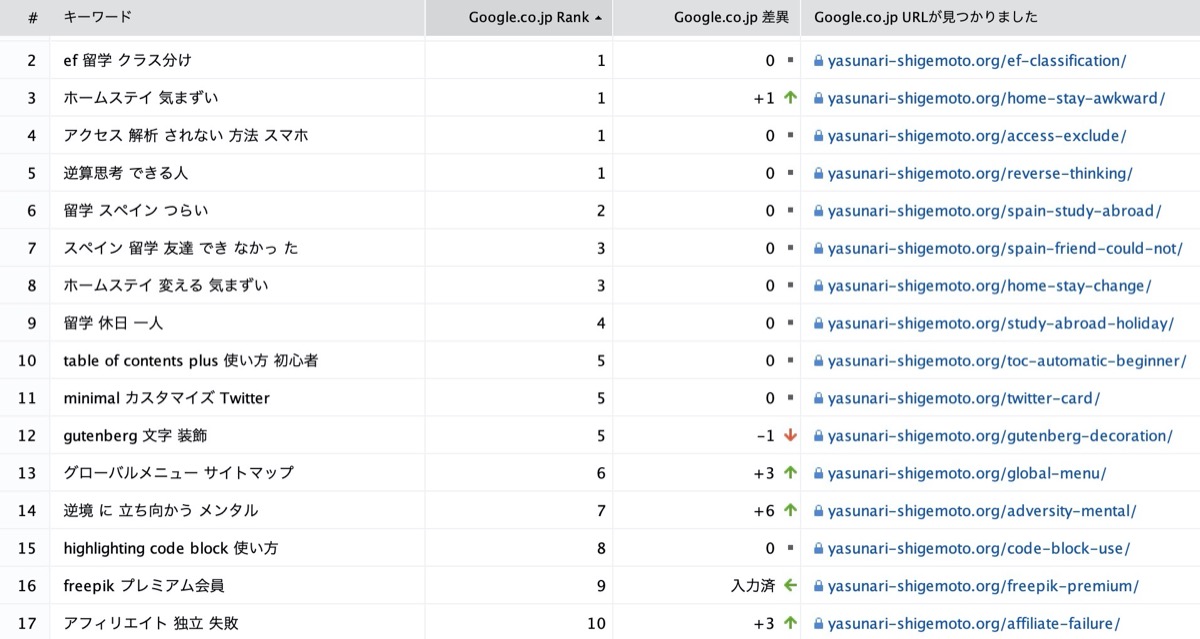Image resolution: width=1200 pixels, height=639 pixels.
Task: Click the キーワード column header
Action: [x=237, y=17]
